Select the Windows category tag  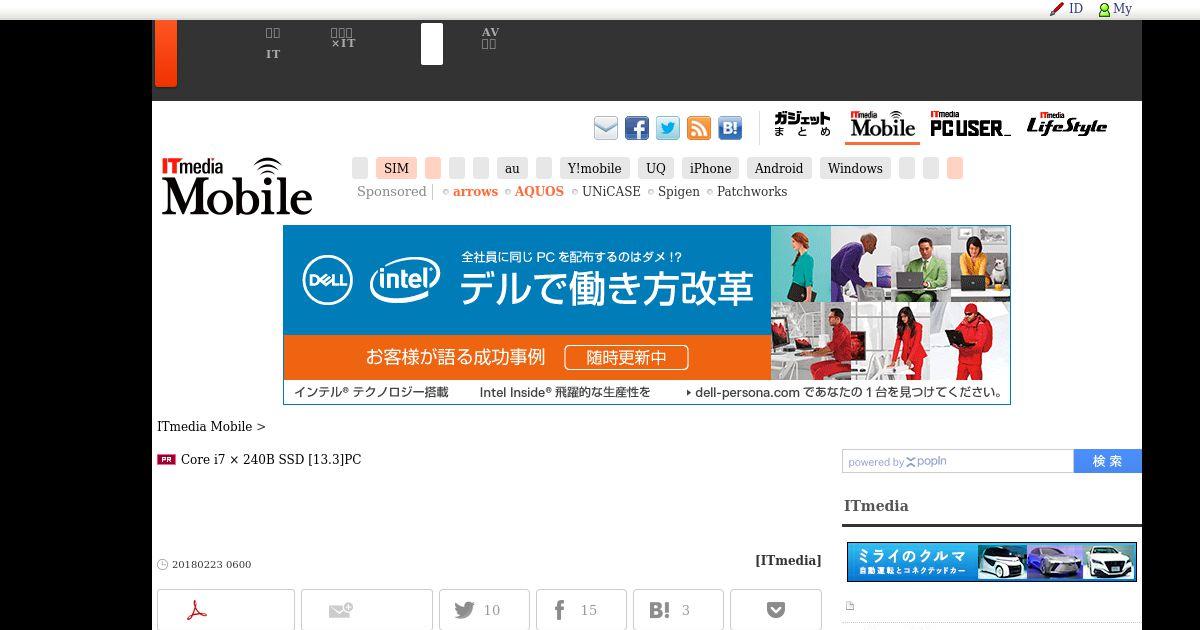[x=855, y=168]
